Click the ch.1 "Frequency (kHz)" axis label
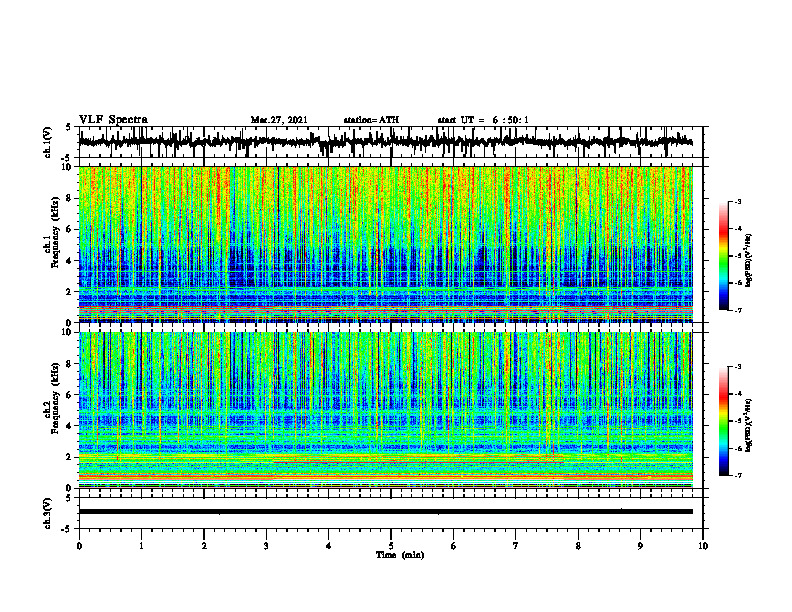 [55, 232]
